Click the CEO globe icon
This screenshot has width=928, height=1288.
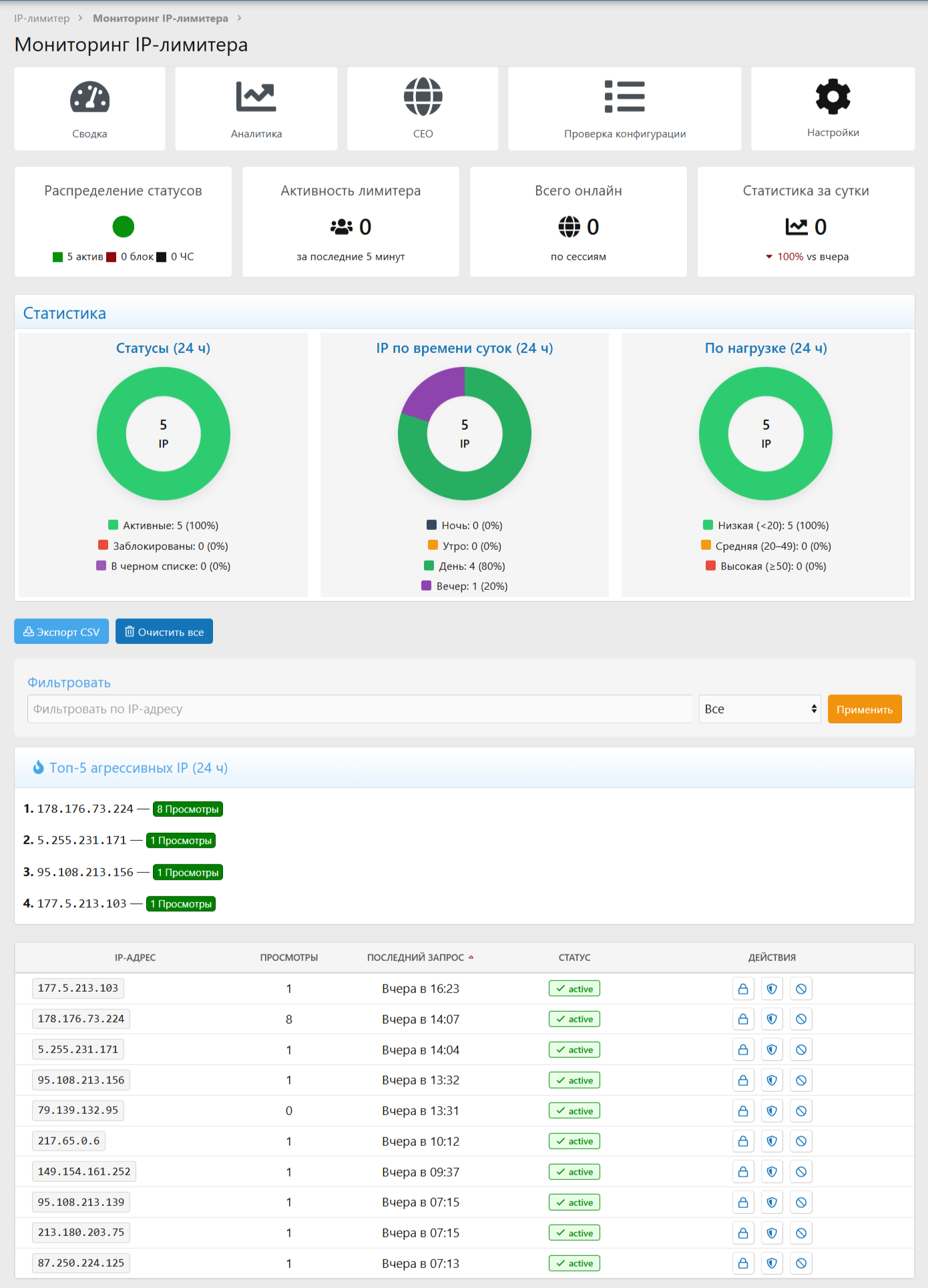(423, 97)
